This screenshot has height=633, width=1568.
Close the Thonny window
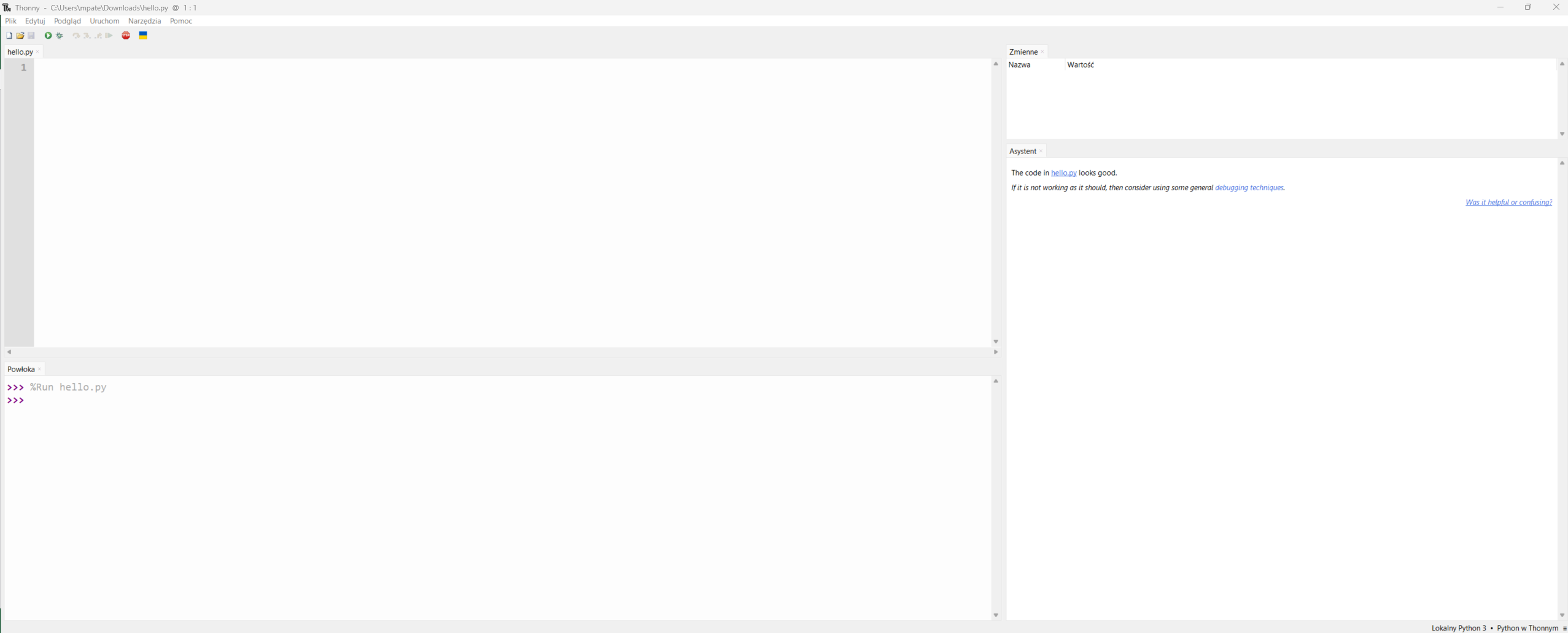[x=1556, y=7]
